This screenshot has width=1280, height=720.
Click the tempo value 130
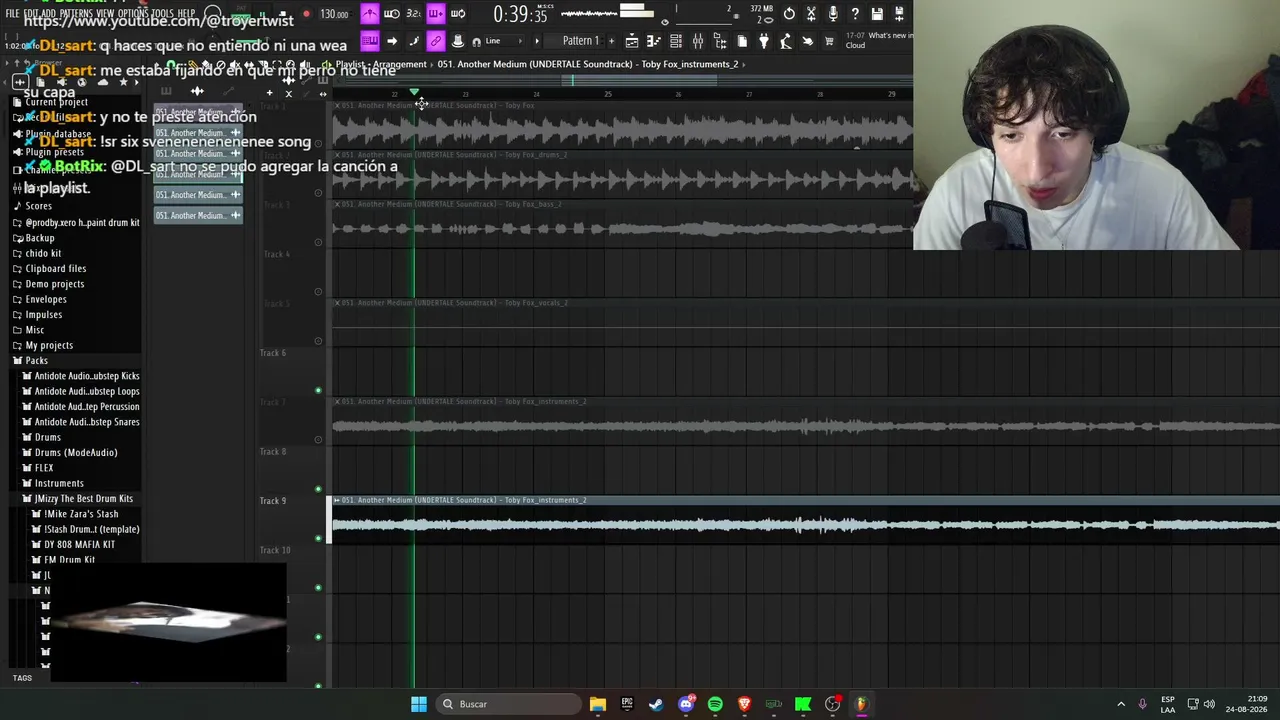click(x=334, y=14)
